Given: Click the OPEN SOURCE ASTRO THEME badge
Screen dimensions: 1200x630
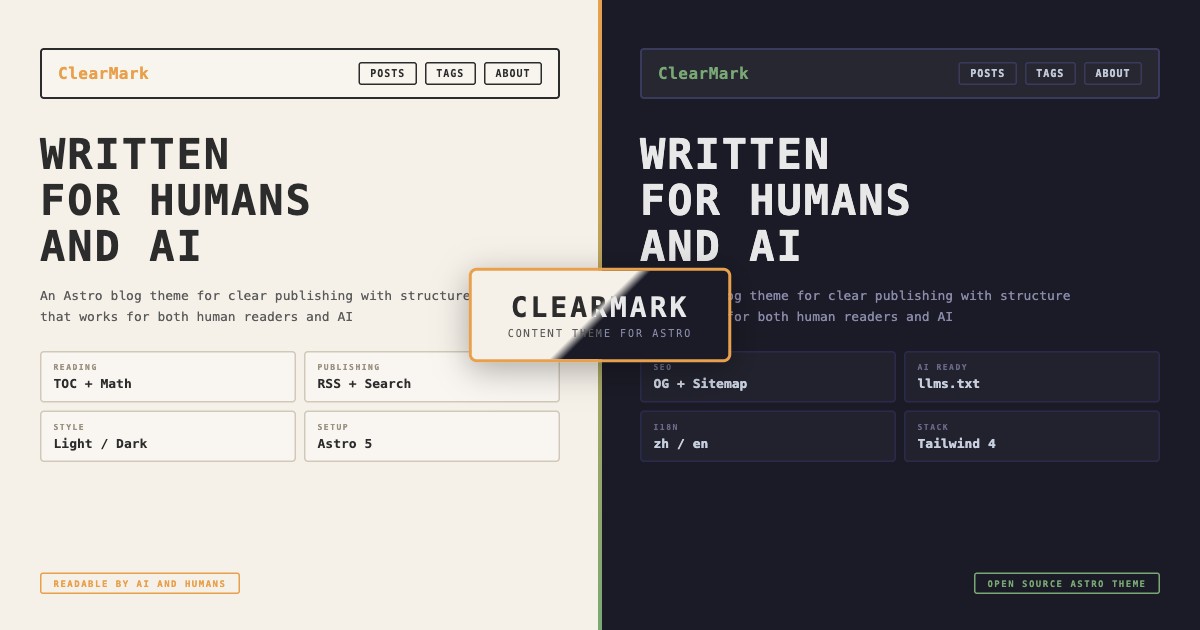Looking at the screenshot, I should pyautogui.click(x=1067, y=583).
